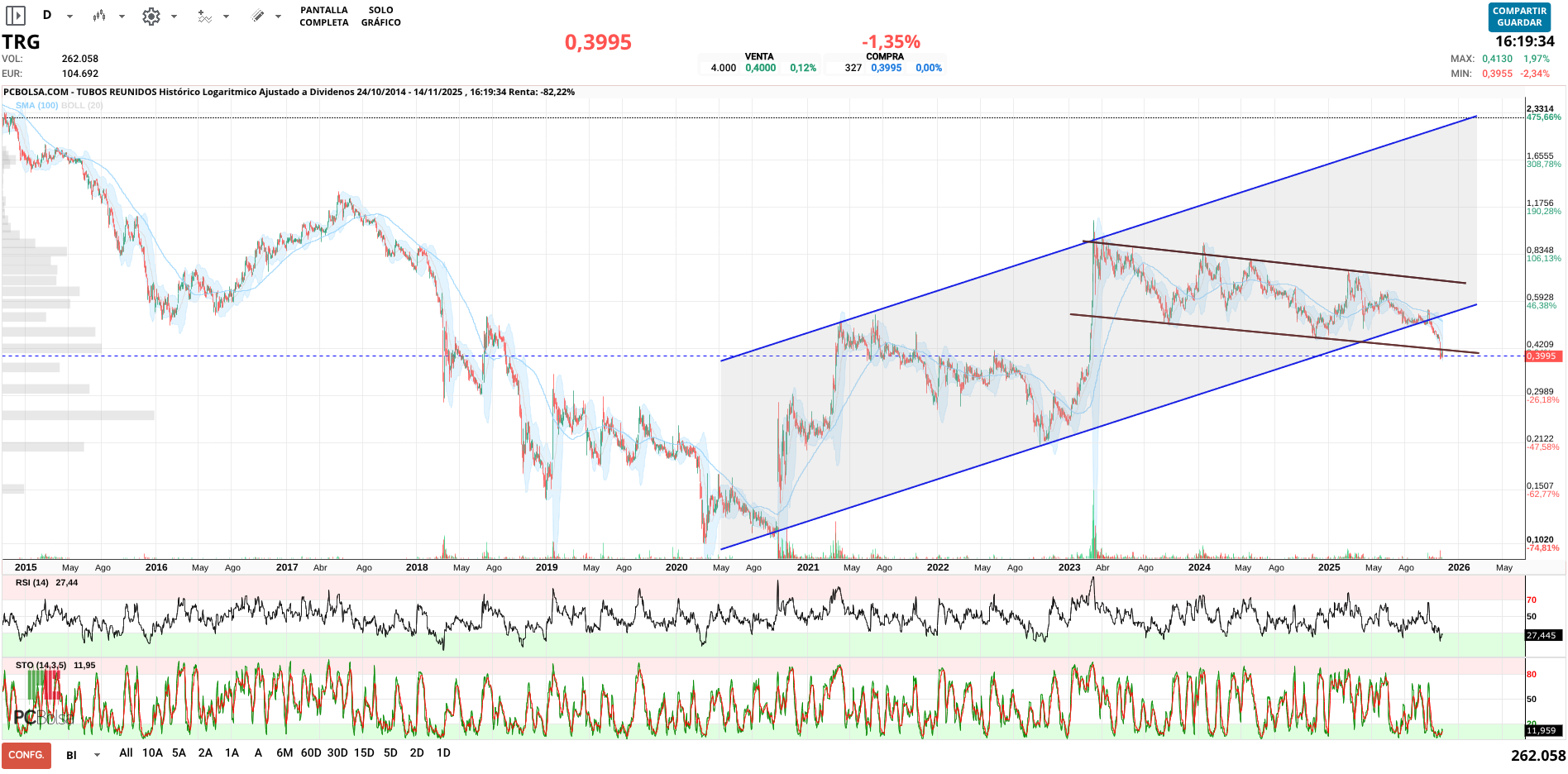This screenshot has height=774, width=1568.
Task: Click the add indicator icon
Action: click(x=204, y=16)
